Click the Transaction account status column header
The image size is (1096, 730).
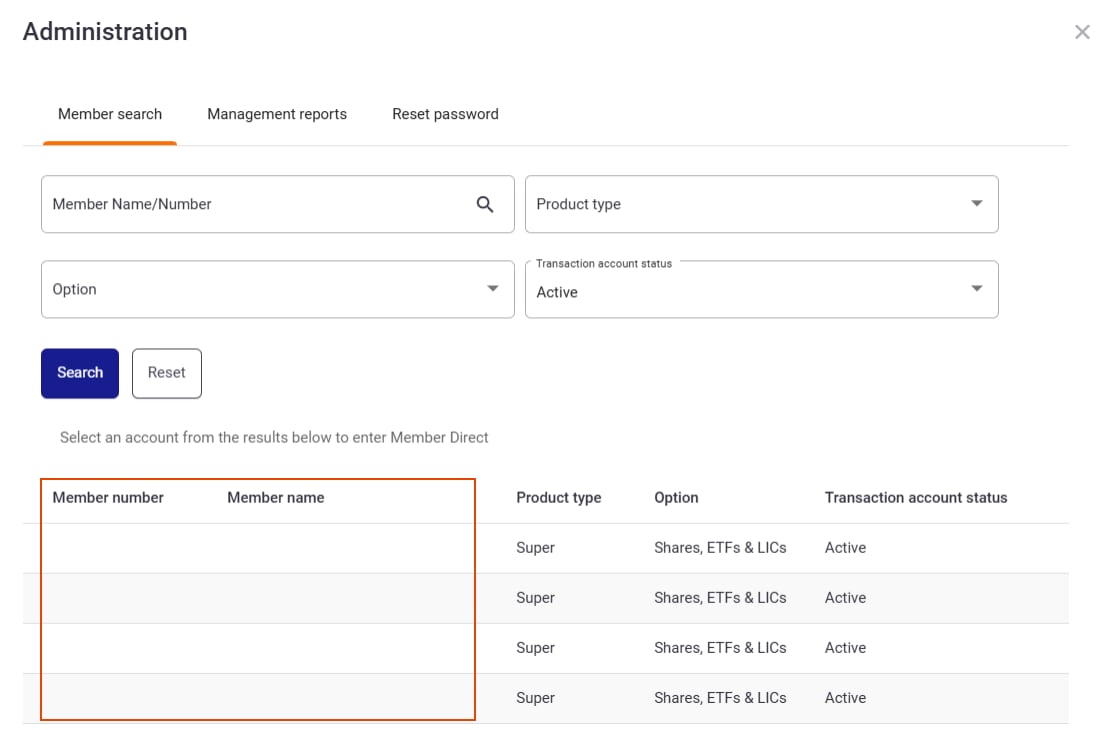[x=915, y=497]
